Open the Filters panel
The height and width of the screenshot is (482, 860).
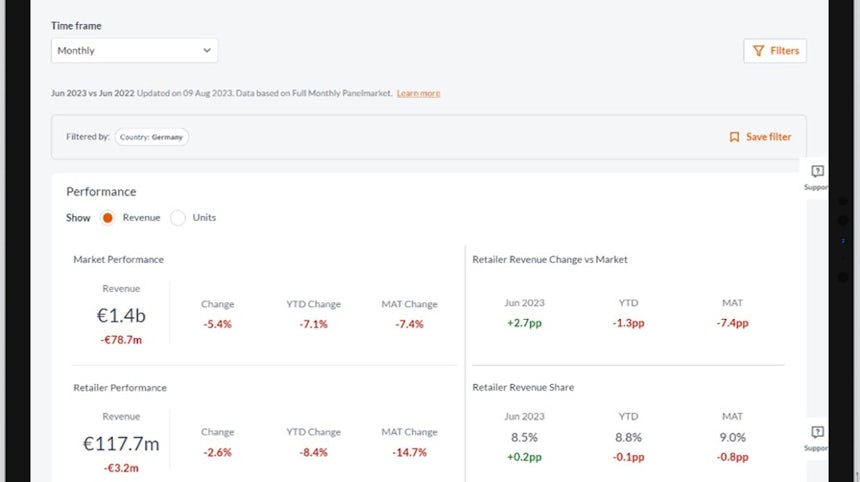click(x=775, y=51)
